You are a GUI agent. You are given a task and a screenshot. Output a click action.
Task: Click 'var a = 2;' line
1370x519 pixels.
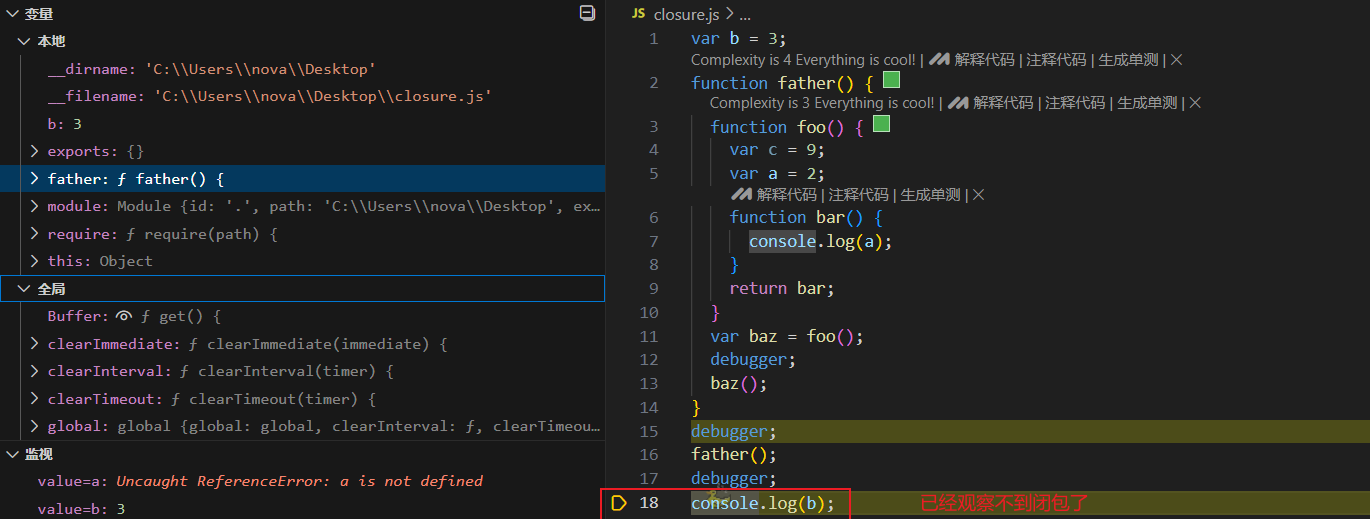pos(777,173)
